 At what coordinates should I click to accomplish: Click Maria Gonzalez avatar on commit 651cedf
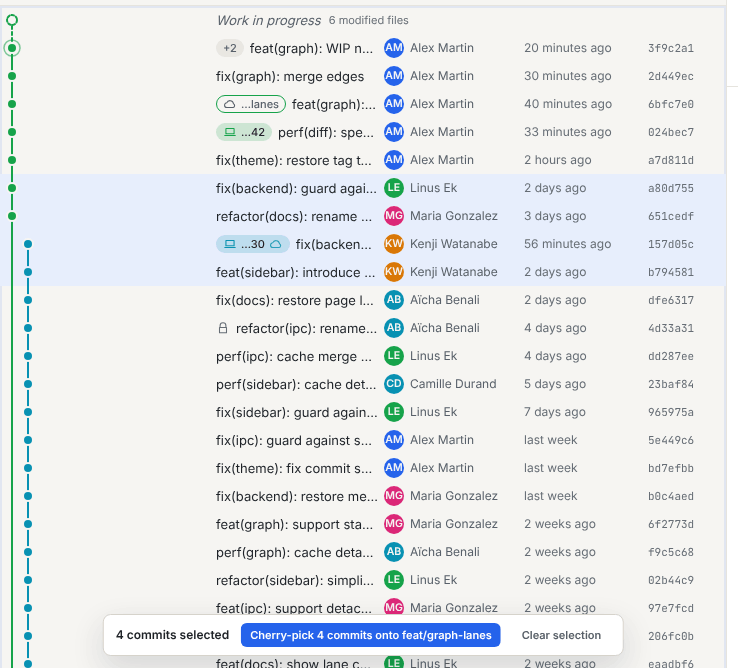pos(394,216)
